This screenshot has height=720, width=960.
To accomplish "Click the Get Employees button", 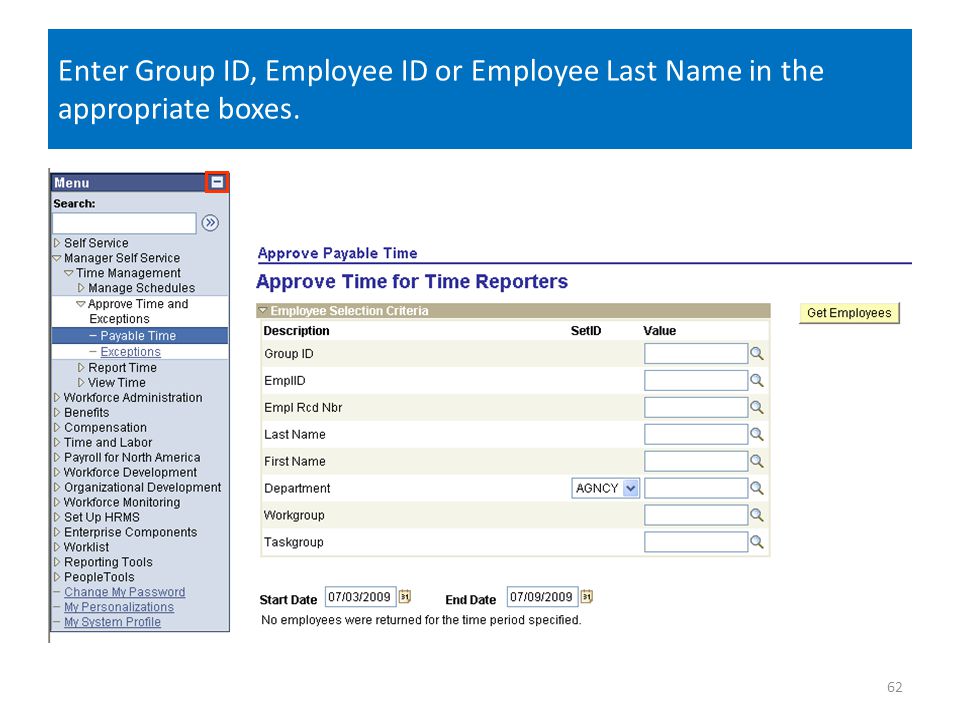I will coord(849,313).
